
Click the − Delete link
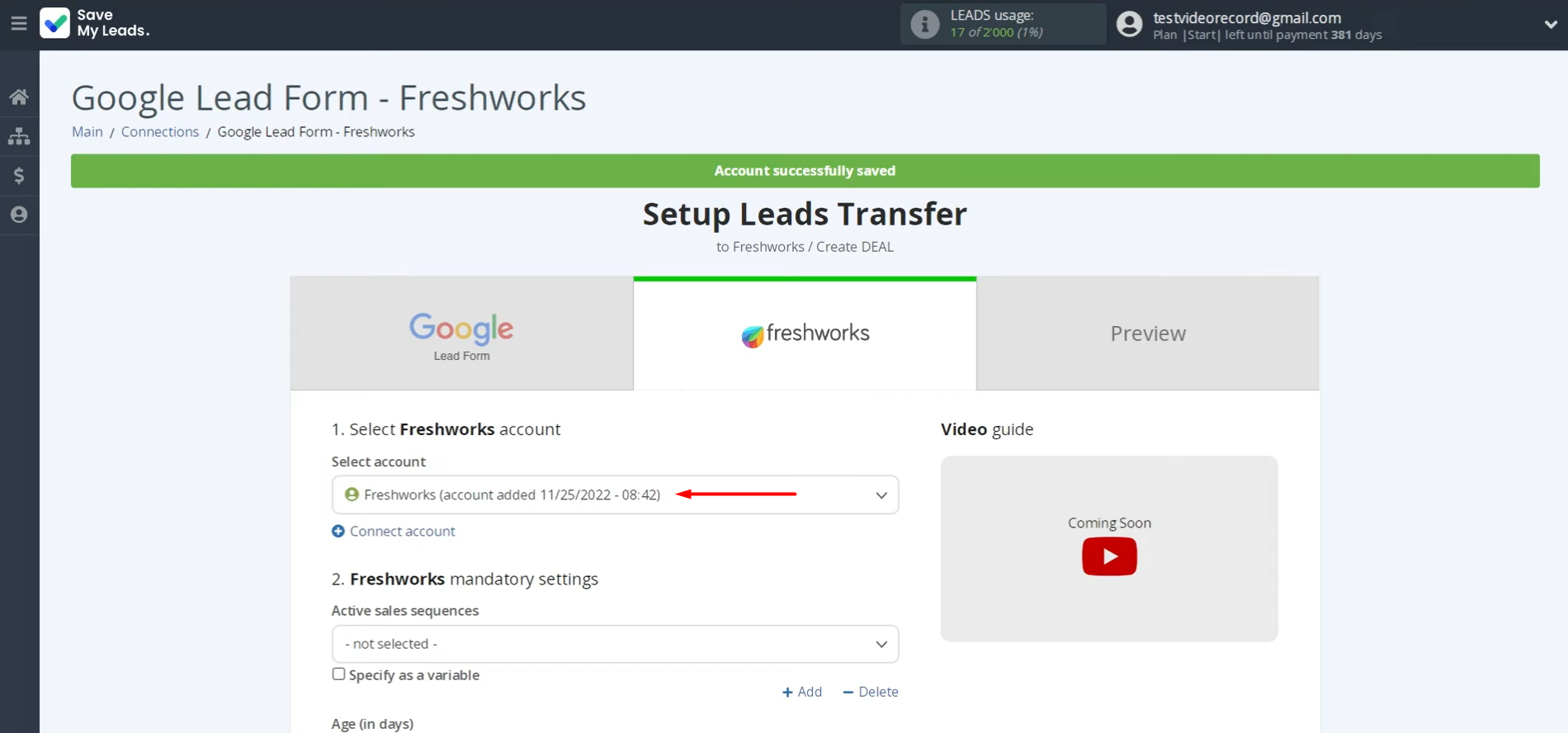tap(871, 692)
